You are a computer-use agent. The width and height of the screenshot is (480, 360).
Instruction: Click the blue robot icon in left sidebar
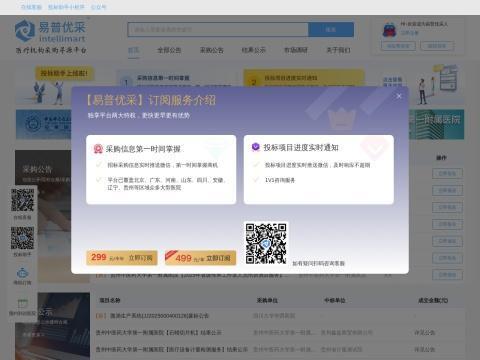tap(22, 273)
